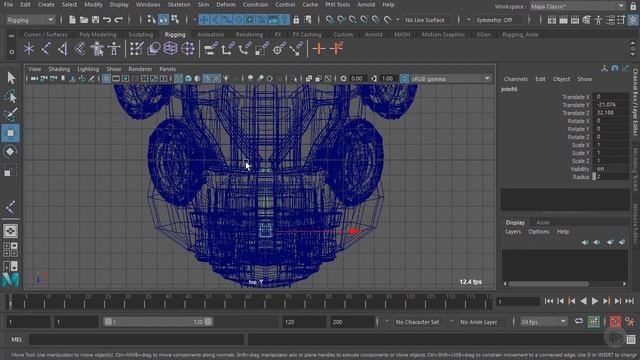Screen dimensions: 640x360
Task: Open the Layers menu in layer editor
Action: [x=513, y=231]
